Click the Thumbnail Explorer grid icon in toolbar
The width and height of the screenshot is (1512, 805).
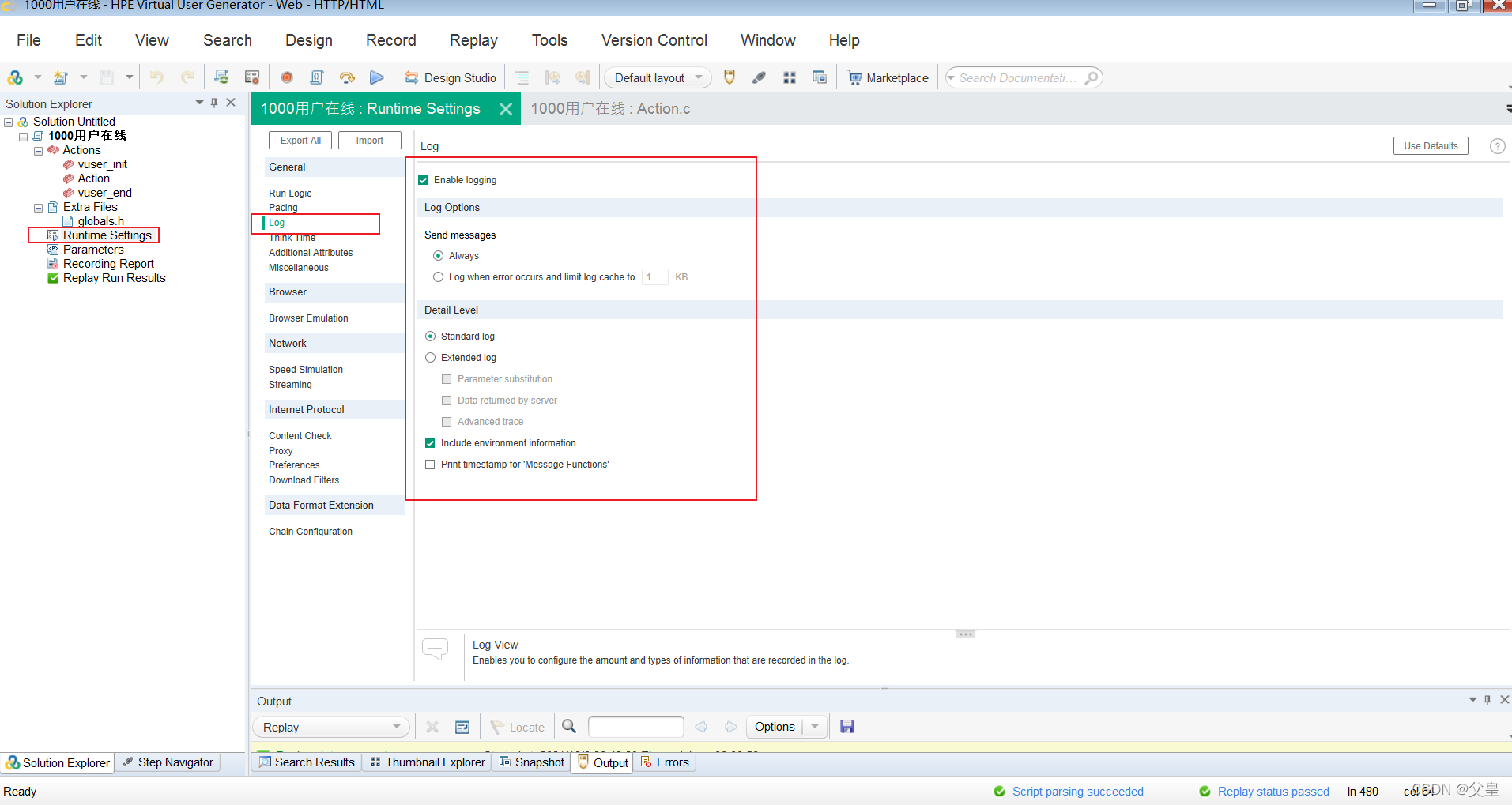[x=789, y=77]
